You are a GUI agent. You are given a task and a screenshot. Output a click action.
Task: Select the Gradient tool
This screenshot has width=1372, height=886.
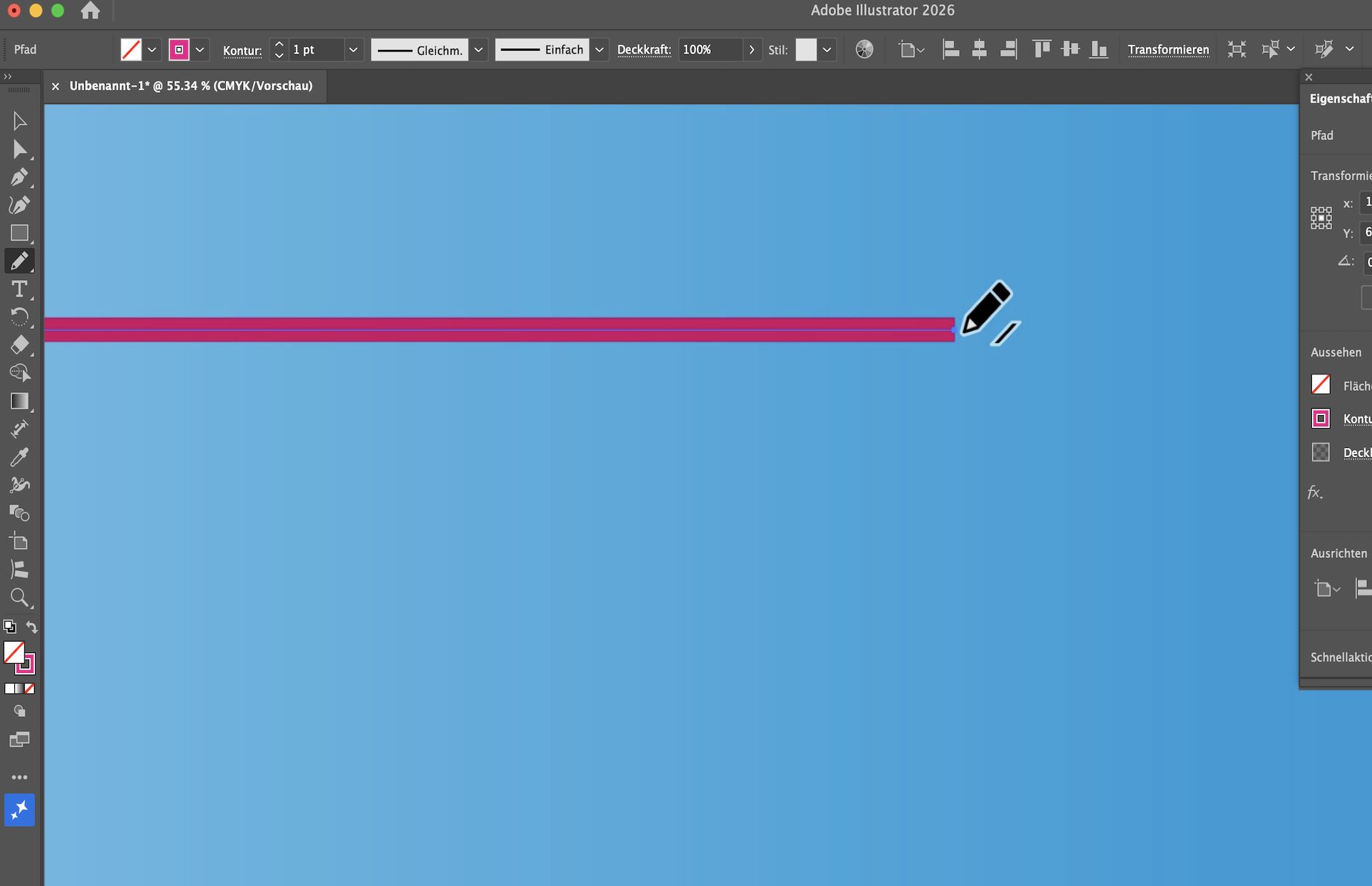19,400
